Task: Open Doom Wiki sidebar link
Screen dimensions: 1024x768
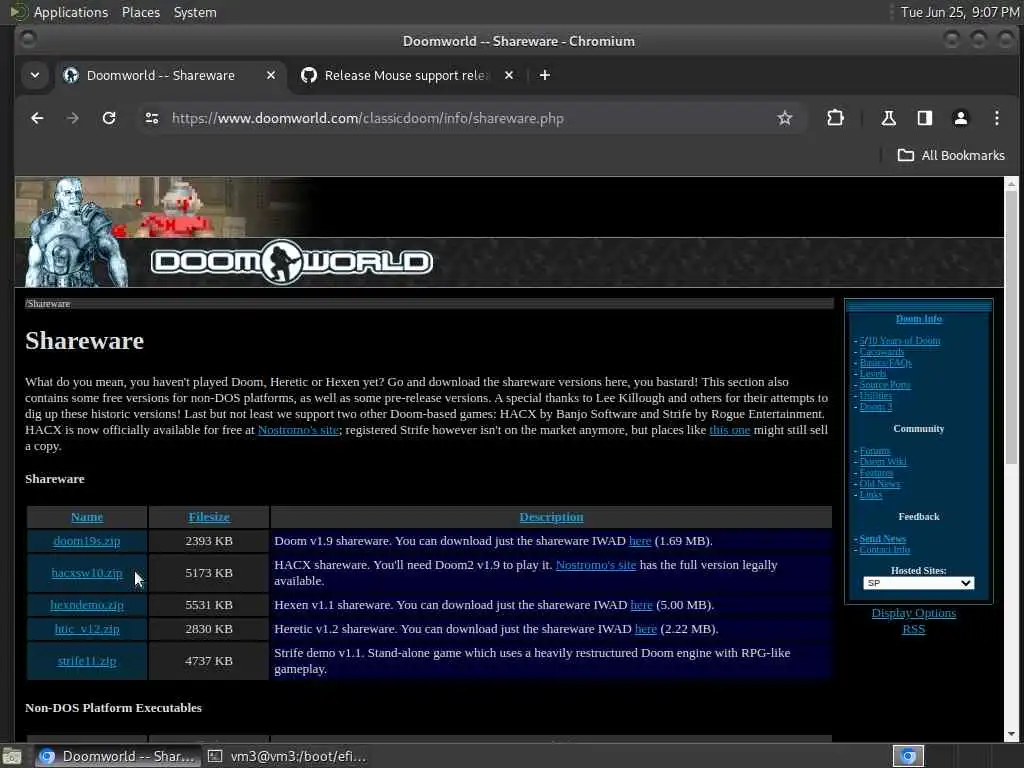Action: click(883, 462)
